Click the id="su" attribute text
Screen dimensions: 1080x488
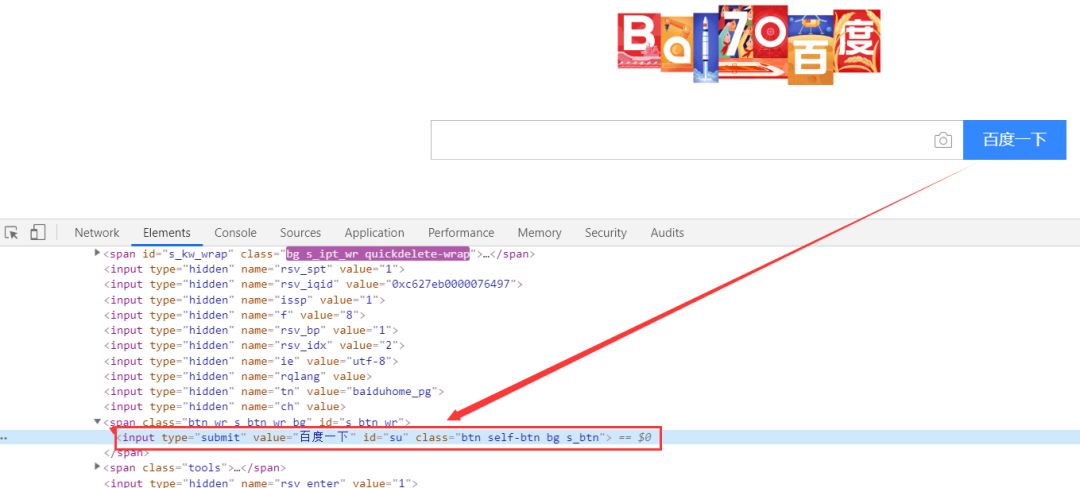click(388, 438)
